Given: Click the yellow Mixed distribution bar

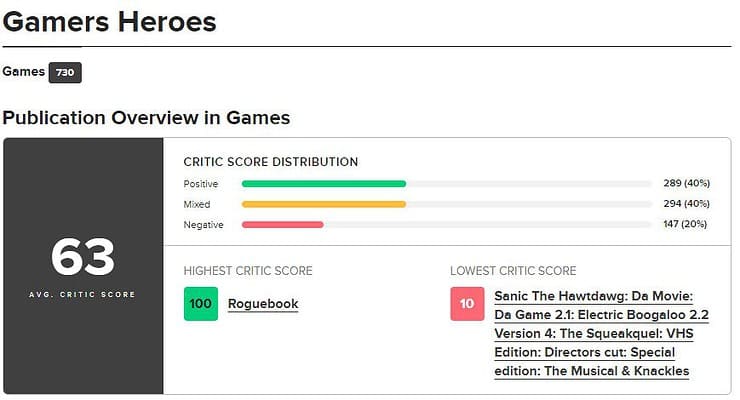Looking at the screenshot, I should point(324,204).
